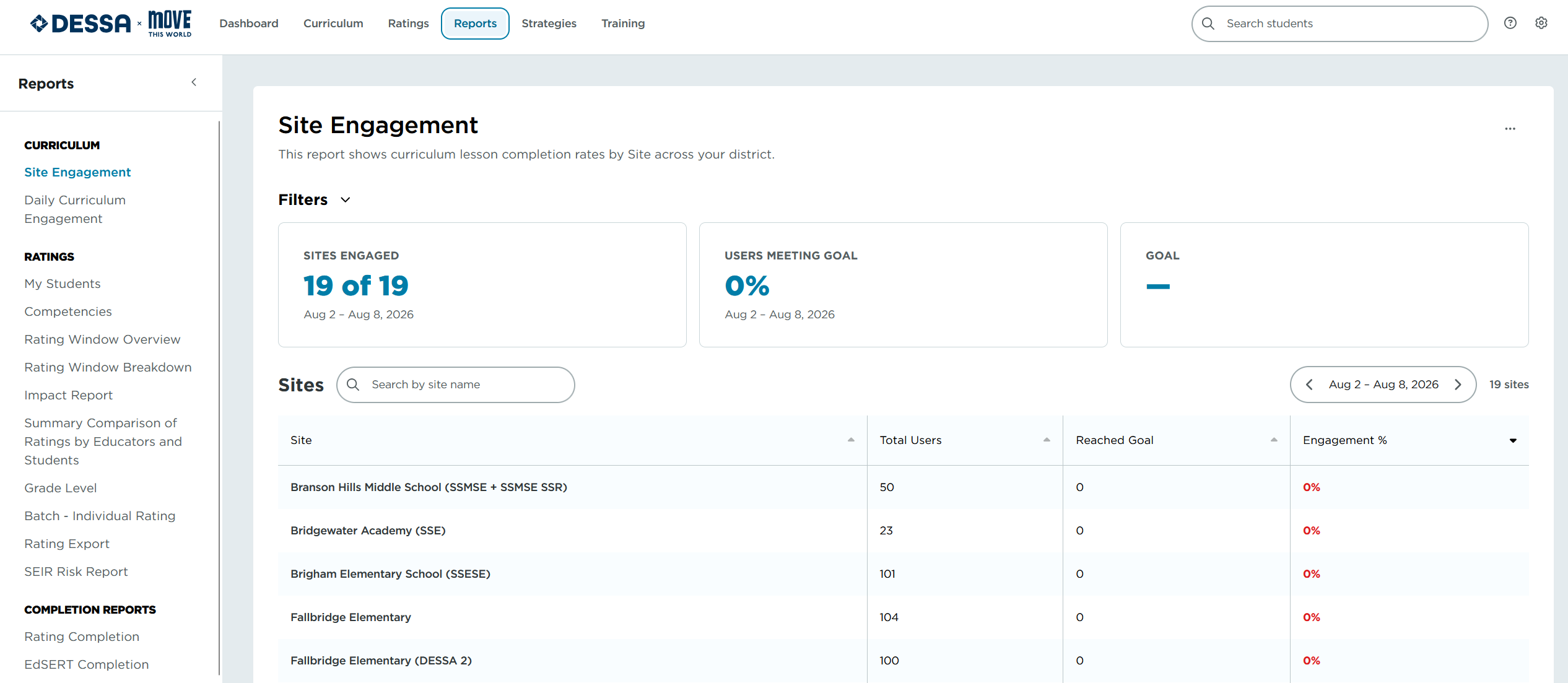Sort by Site column arrow
This screenshot has height=683, width=1568.
click(x=851, y=440)
